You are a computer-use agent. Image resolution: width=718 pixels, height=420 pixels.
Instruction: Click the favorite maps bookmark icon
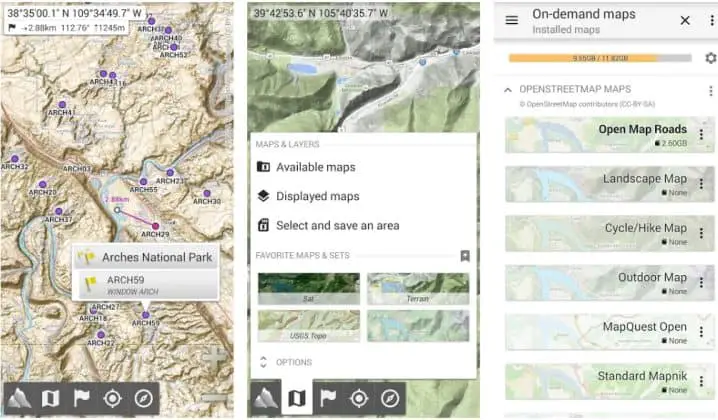[x=465, y=256]
